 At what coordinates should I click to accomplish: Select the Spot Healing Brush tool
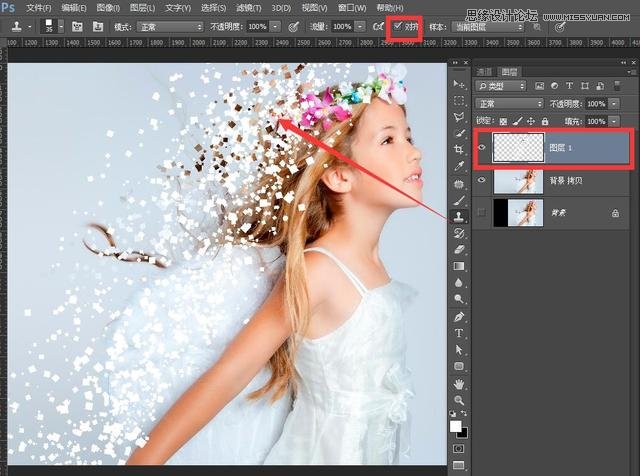click(x=459, y=184)
